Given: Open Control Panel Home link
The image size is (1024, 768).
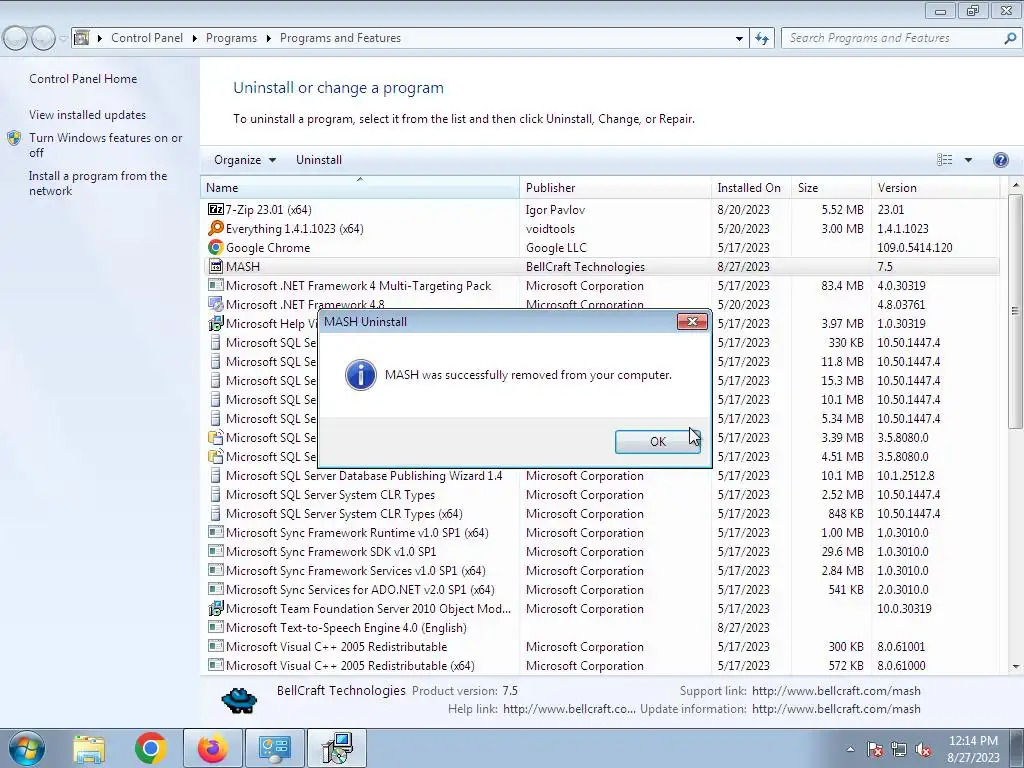Looking at the screenshot, I should tap(83, 79).
